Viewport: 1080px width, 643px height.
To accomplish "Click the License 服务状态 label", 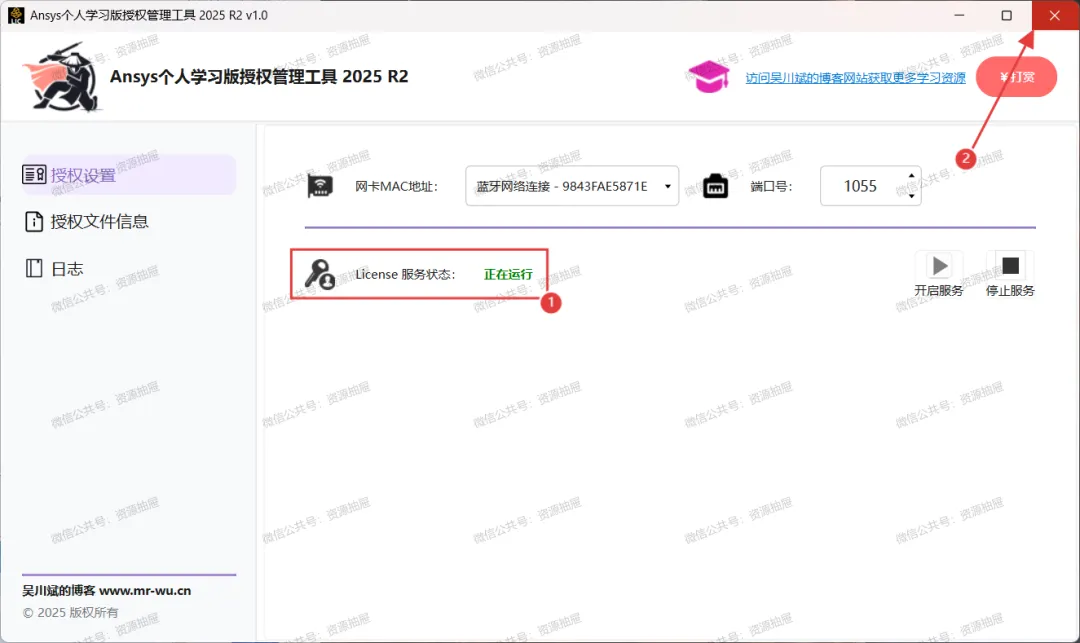I will coord(405,274).
